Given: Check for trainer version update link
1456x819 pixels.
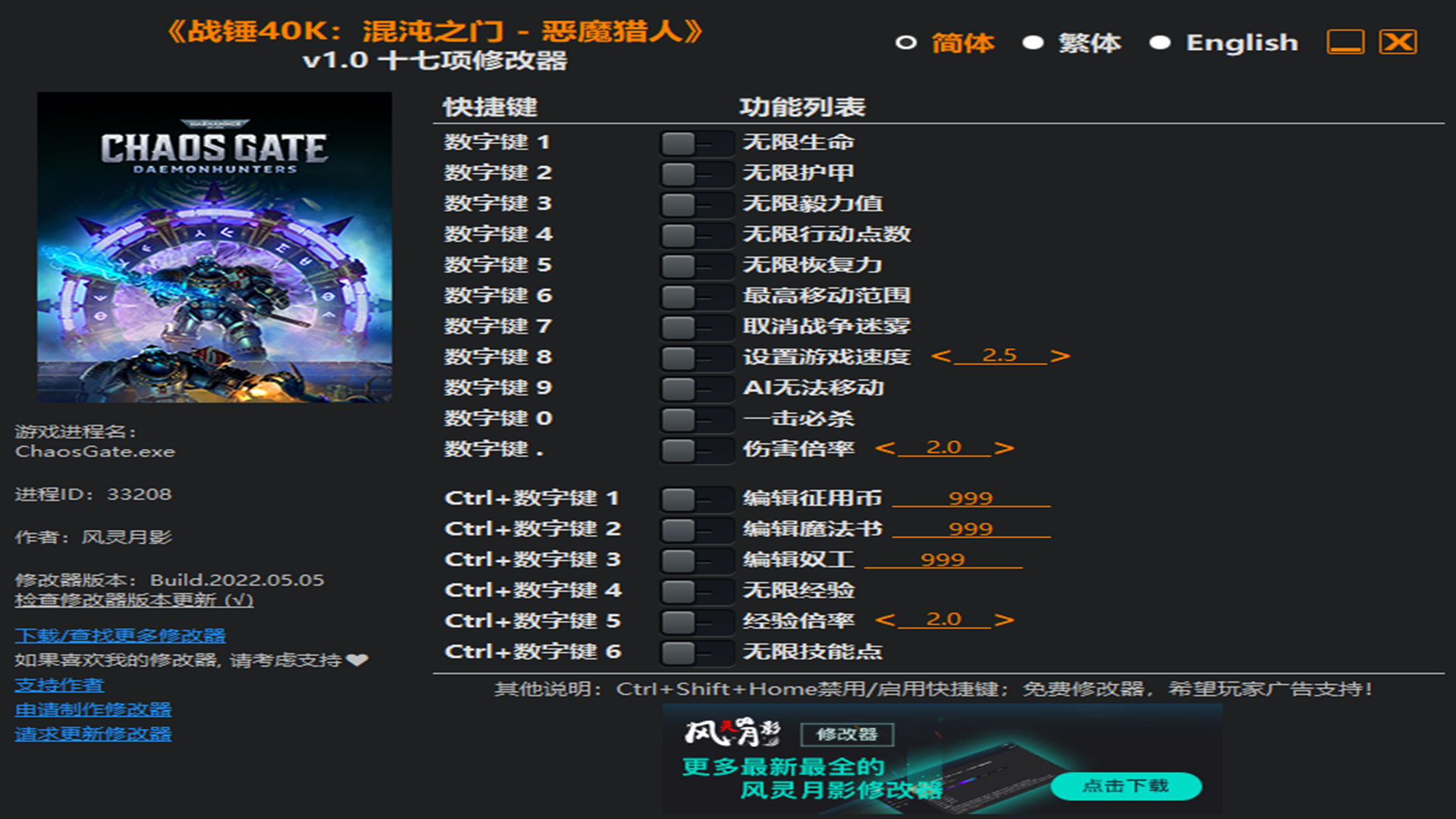Looking at the screenshot, I should point(133,600).
